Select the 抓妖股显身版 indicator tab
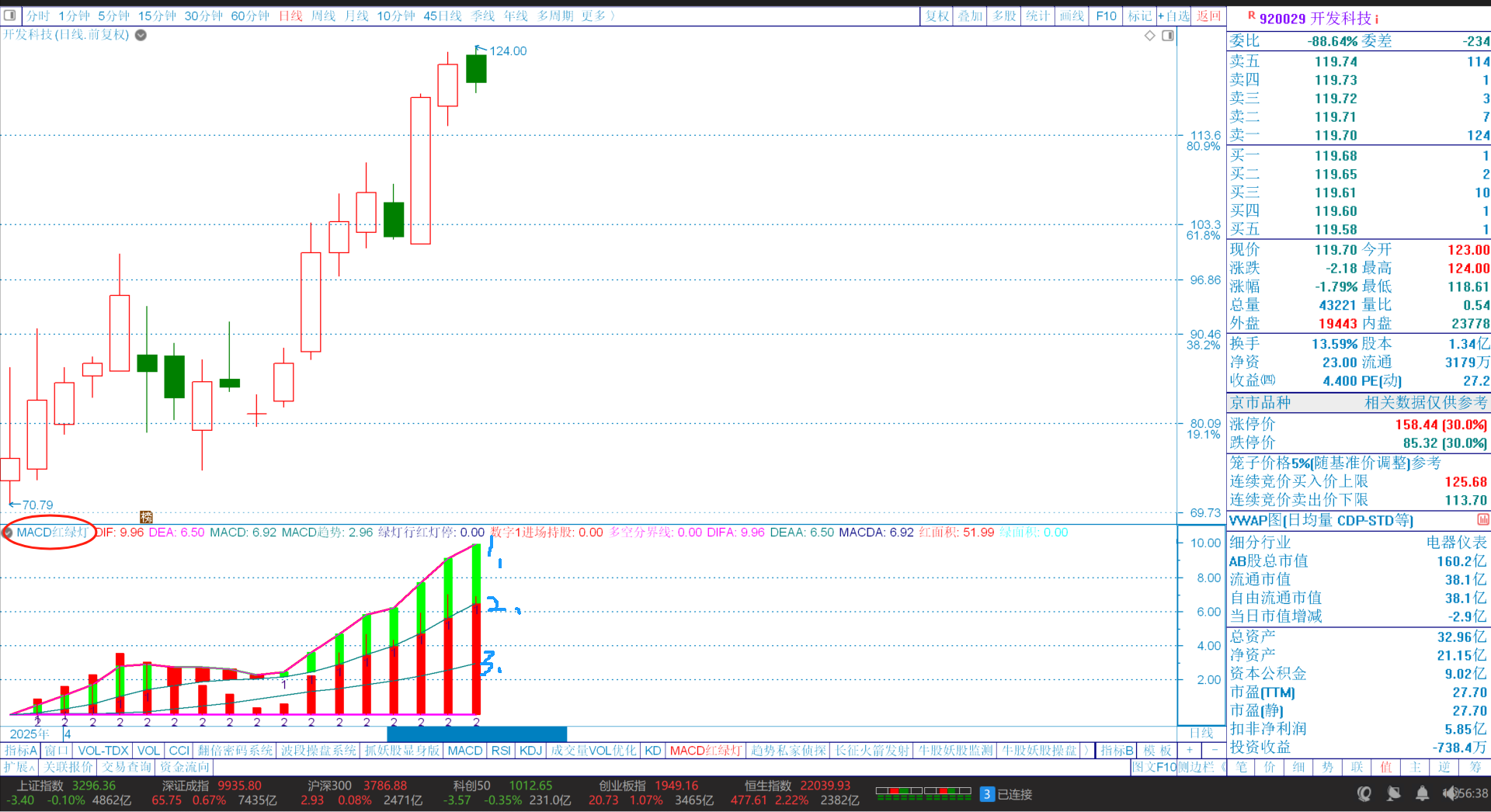 pyautogui.click(x=402, y=751)
